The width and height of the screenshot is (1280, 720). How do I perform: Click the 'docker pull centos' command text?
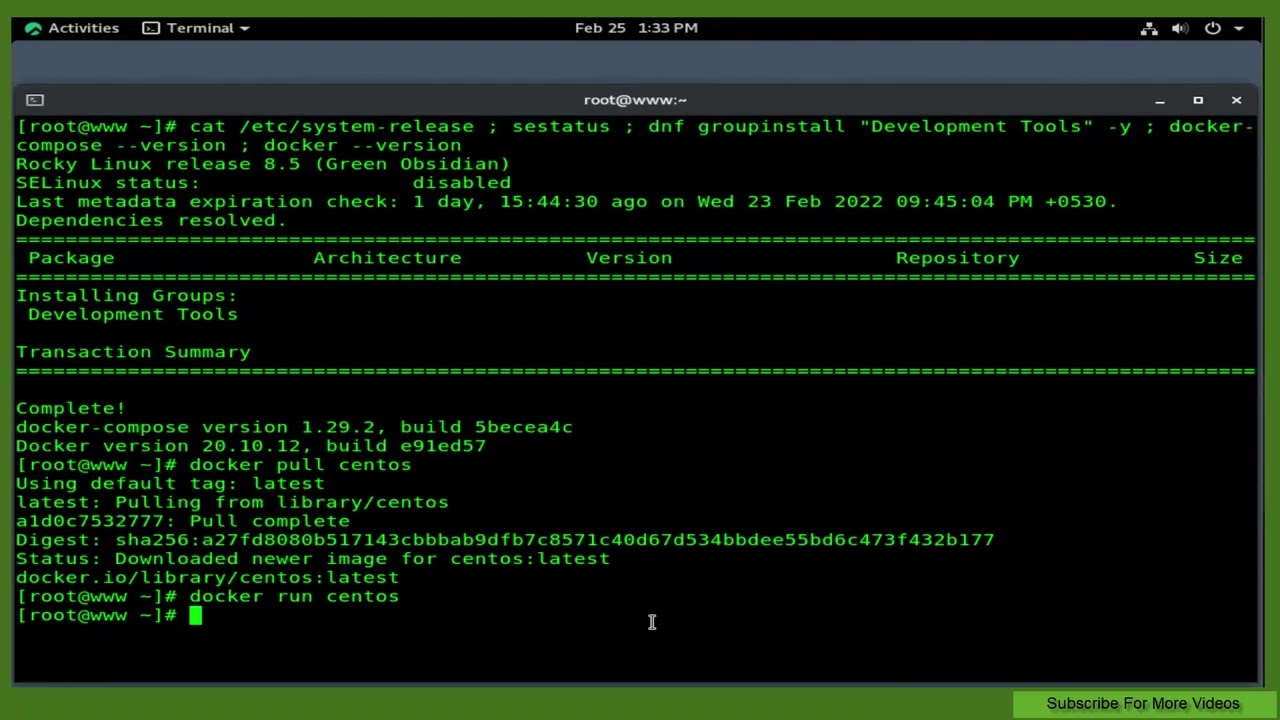[x=300, y=465]
